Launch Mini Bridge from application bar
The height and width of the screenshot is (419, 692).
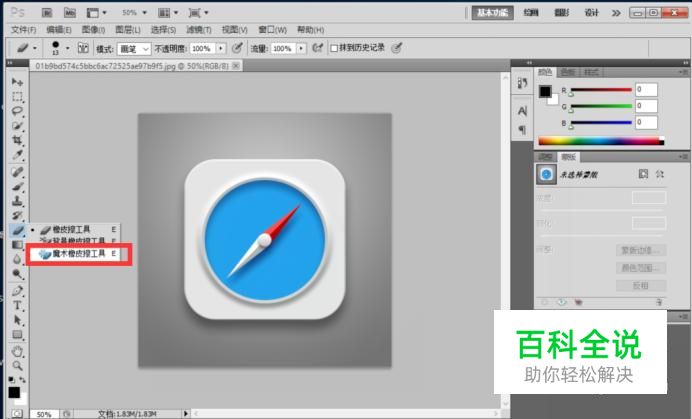[x=70, y=13]
